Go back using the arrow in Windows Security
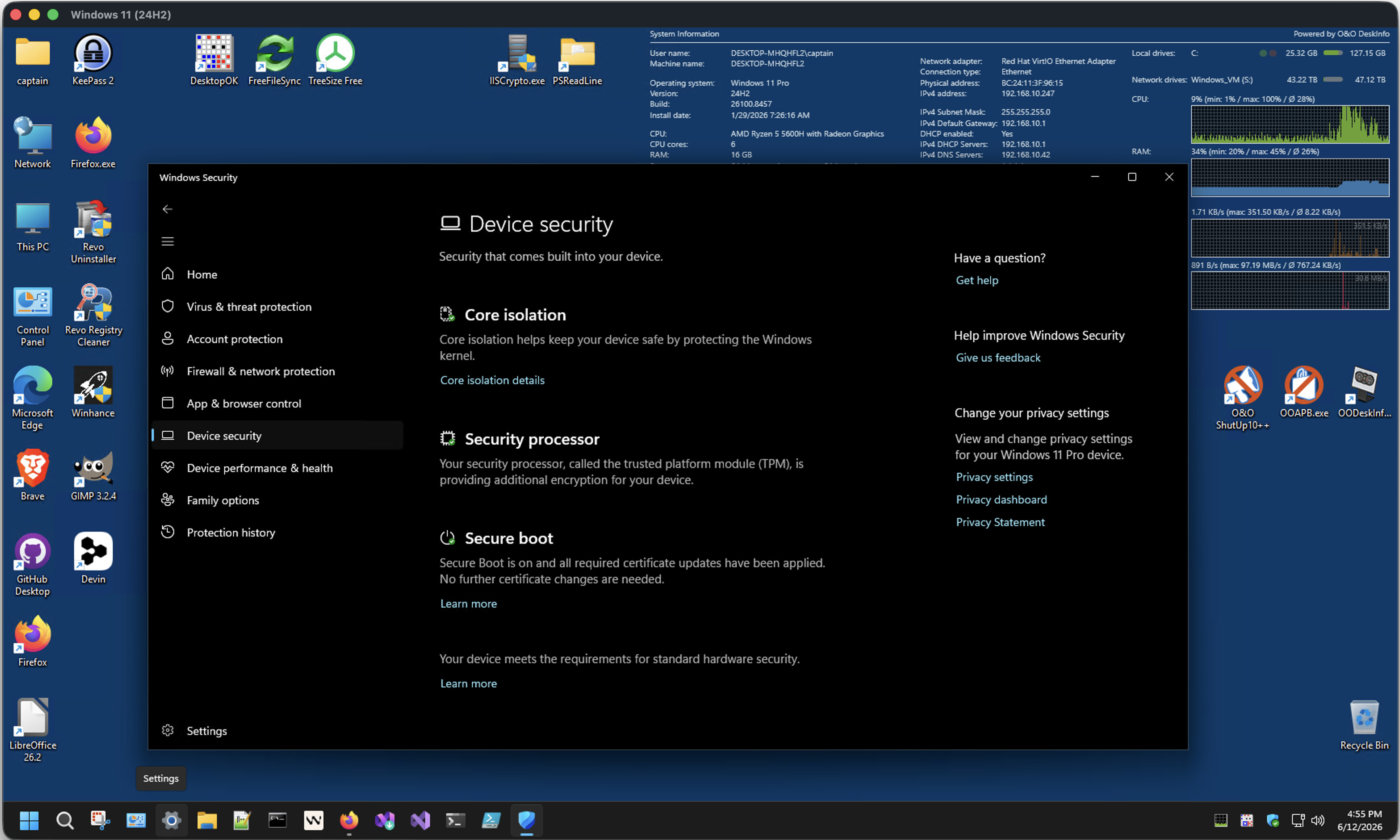The height and width of the screenshot is (840, 1400). tap(167, 209)
